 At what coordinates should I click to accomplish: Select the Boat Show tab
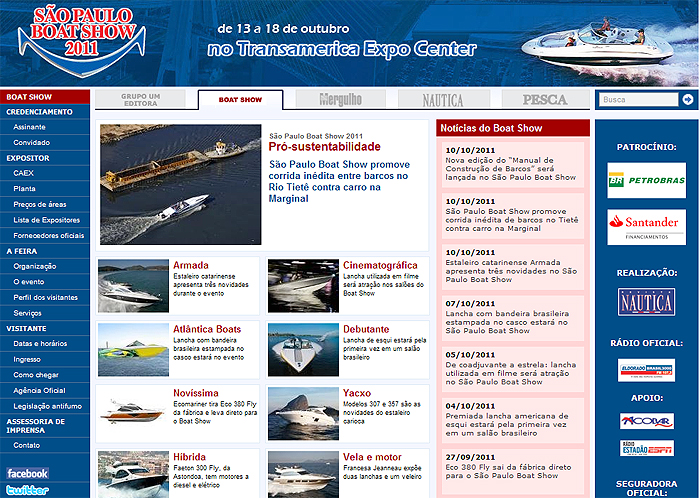[240, 100]
